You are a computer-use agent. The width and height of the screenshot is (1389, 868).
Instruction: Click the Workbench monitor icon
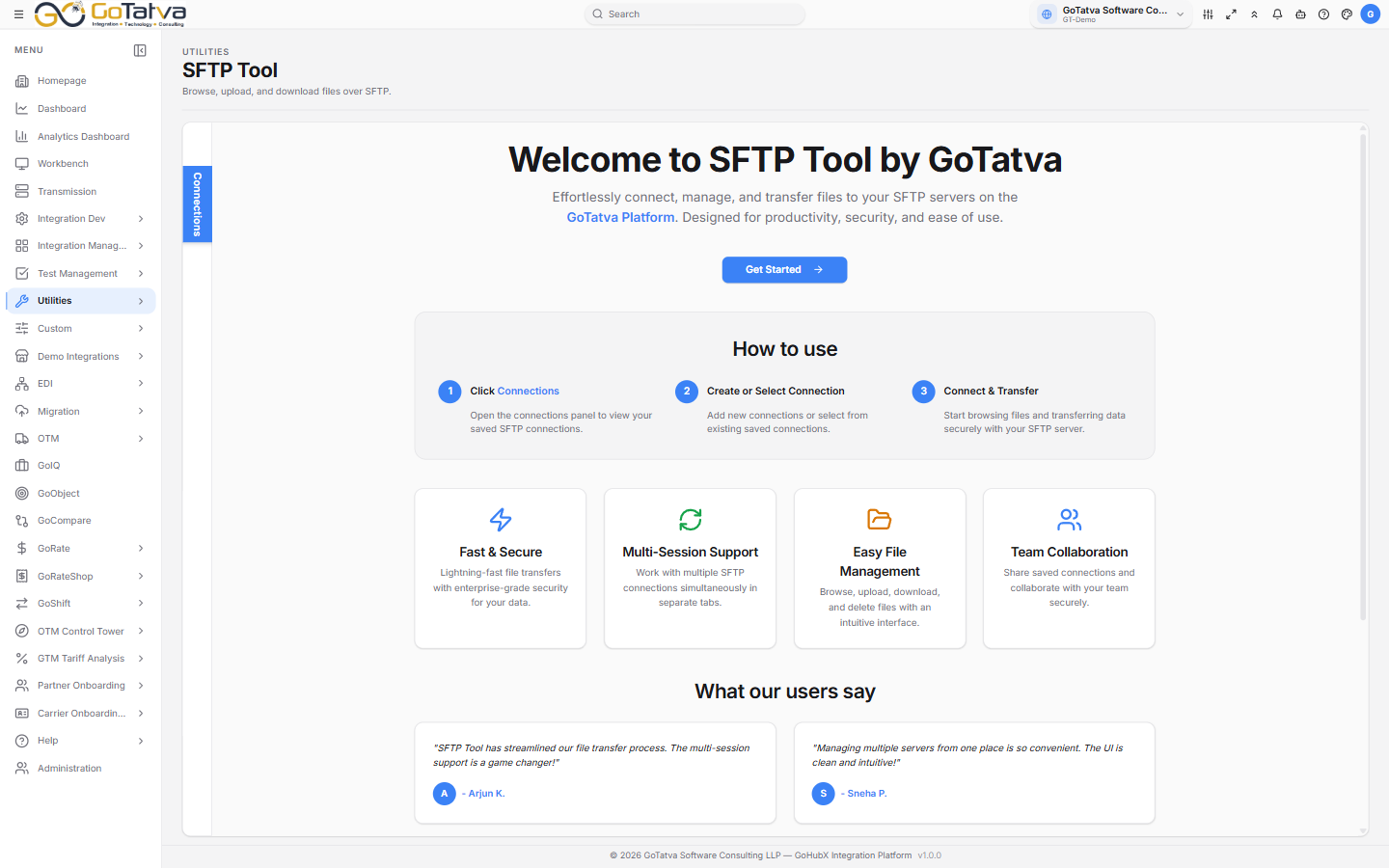(22, 164)
